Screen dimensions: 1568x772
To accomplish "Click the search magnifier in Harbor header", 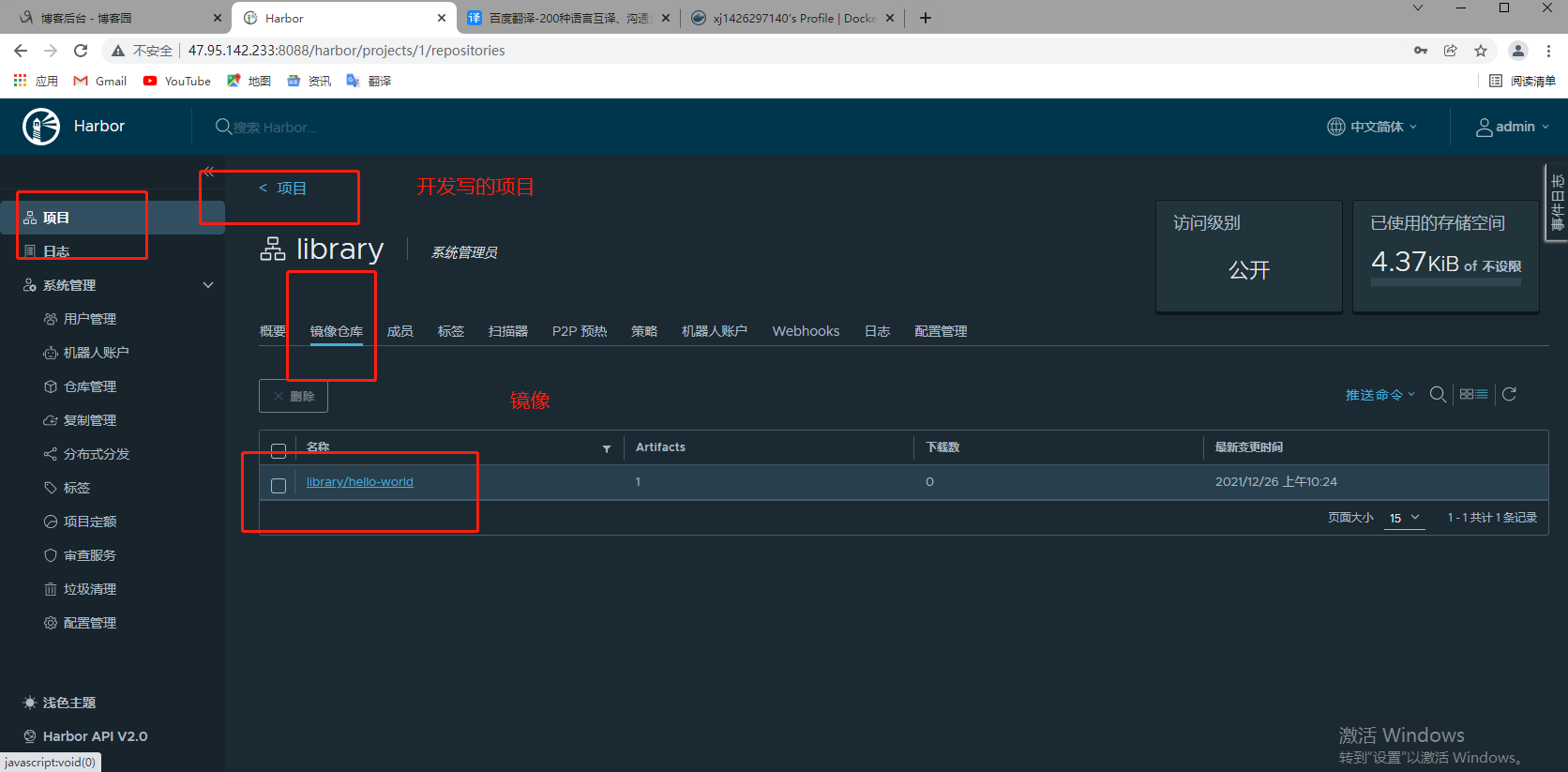I will [x=223, y=127].
